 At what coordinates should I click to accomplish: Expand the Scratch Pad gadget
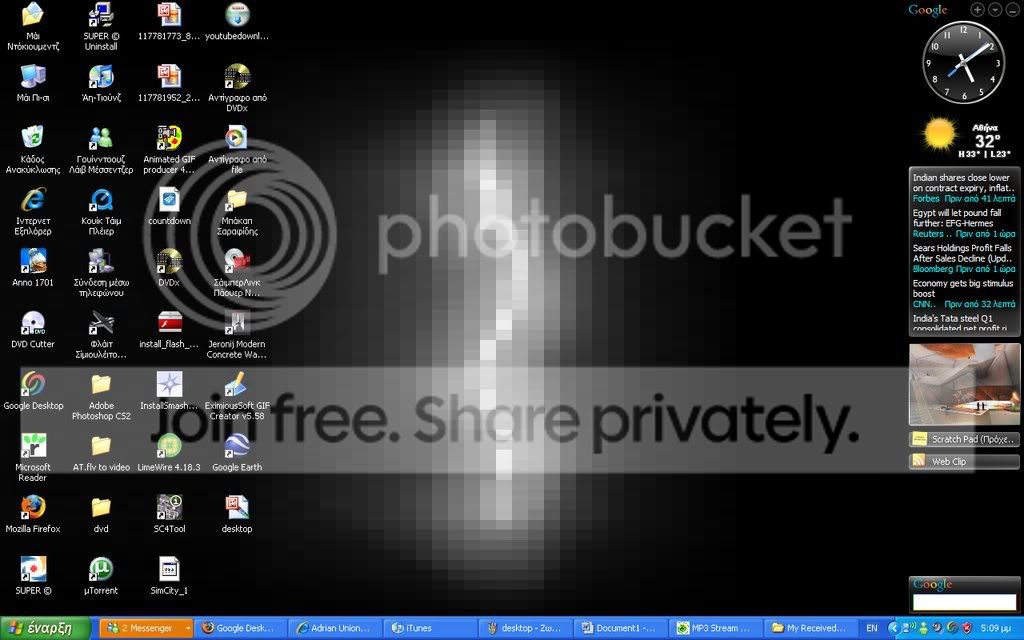click(964, 439)
